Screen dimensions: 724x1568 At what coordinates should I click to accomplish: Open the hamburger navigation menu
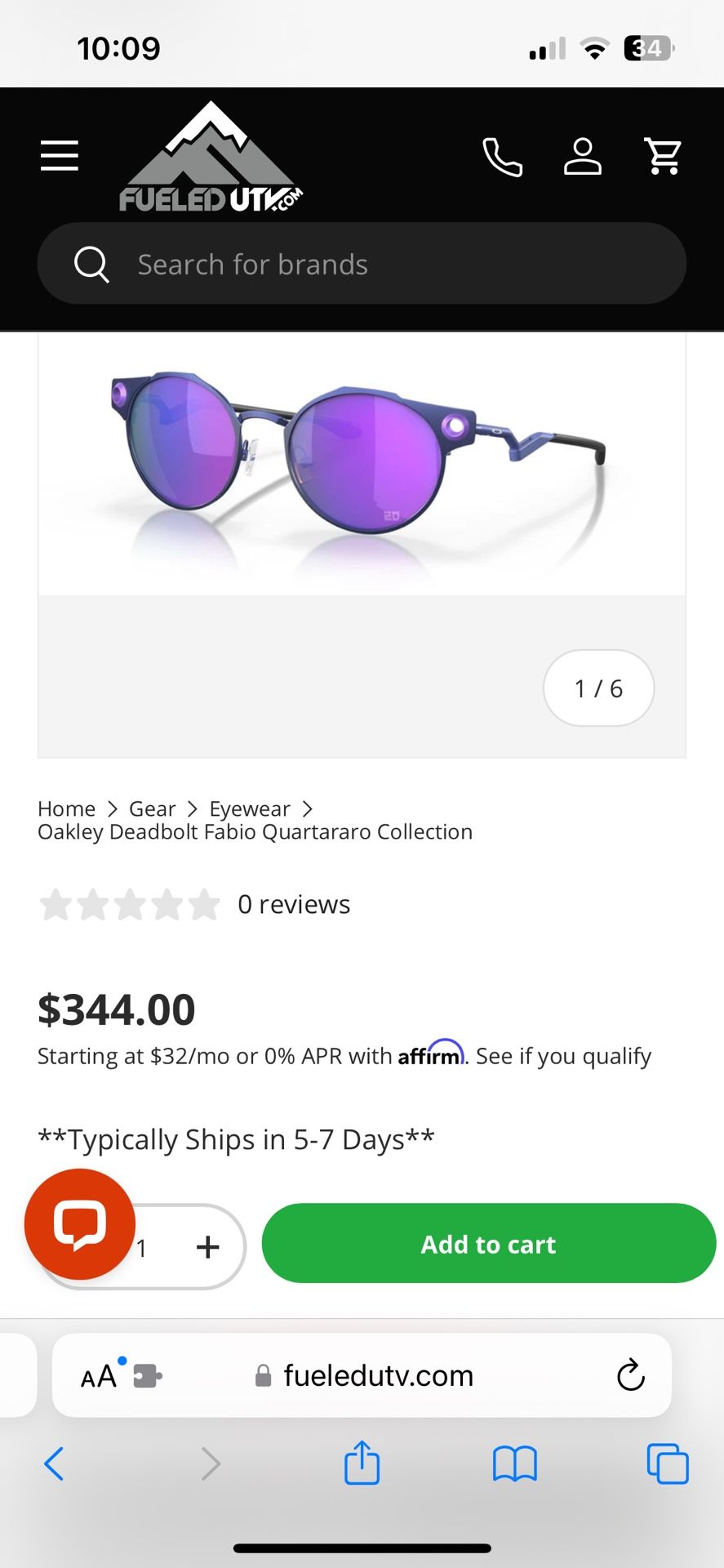point(60,155)
